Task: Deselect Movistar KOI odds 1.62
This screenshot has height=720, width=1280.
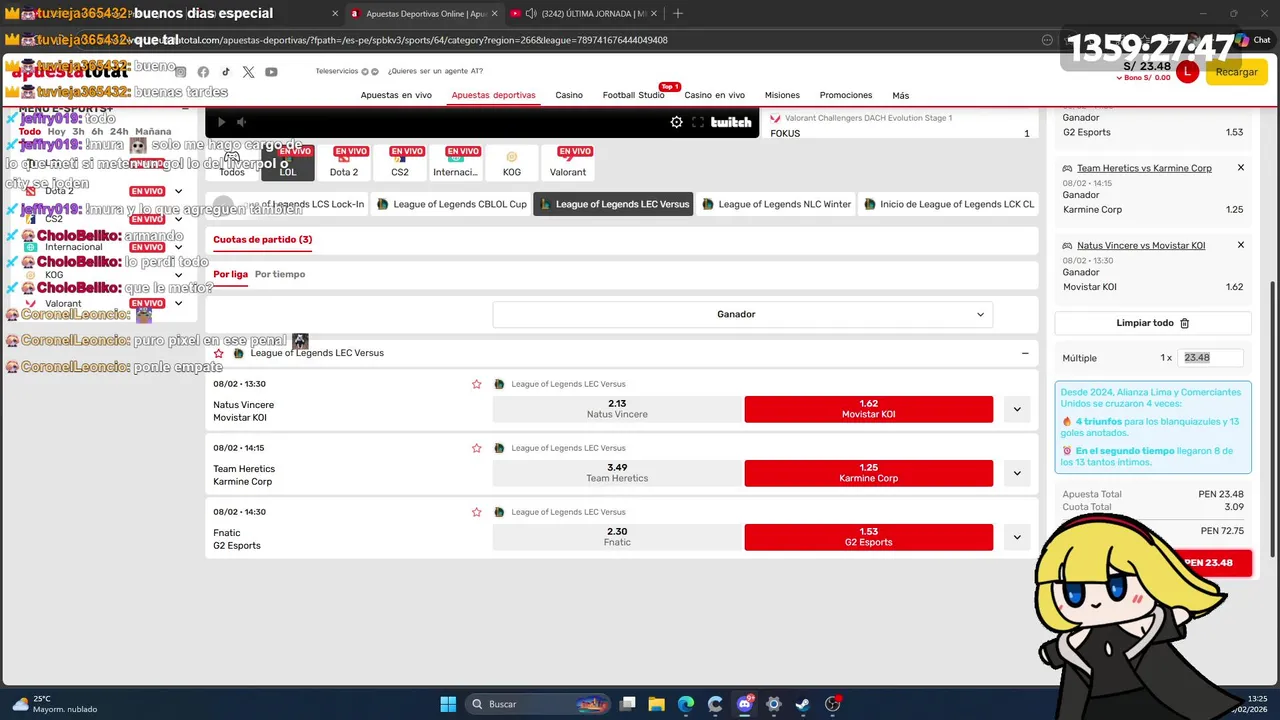Action: 868,409
